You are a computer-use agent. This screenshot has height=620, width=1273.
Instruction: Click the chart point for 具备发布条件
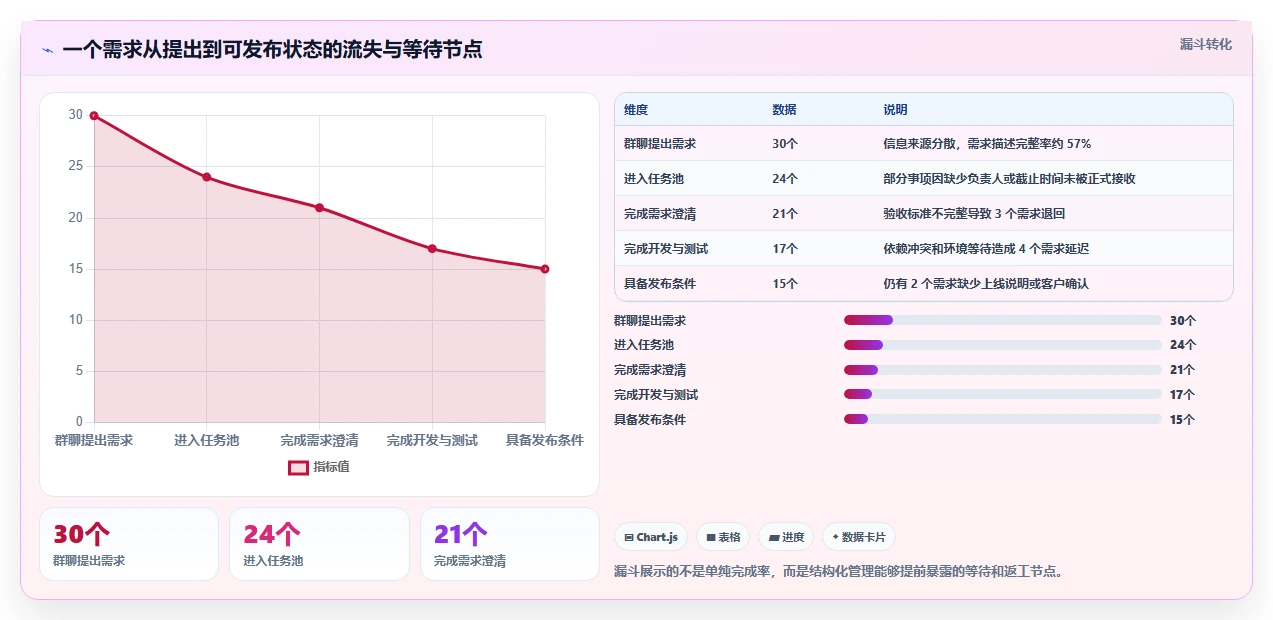pos(545,269)
